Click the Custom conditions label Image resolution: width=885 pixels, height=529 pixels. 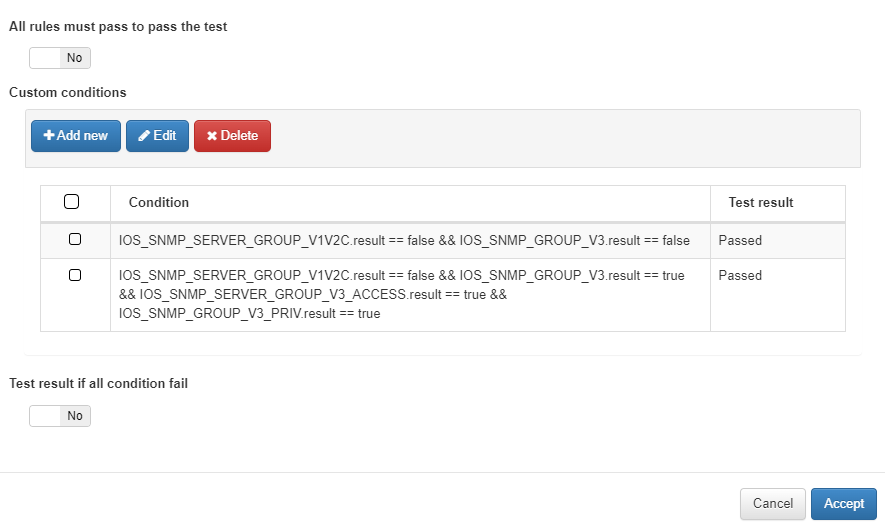coord(68,93)
